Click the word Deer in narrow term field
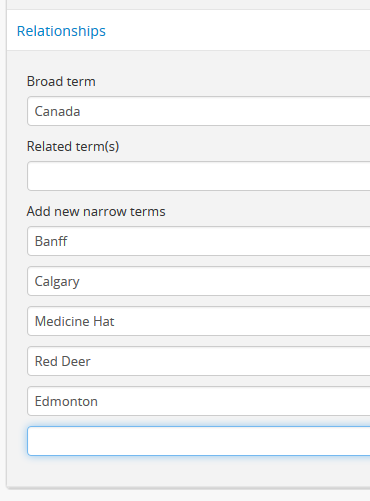The width and height of the screenshot is (370, 501). (x=76, y=361)
